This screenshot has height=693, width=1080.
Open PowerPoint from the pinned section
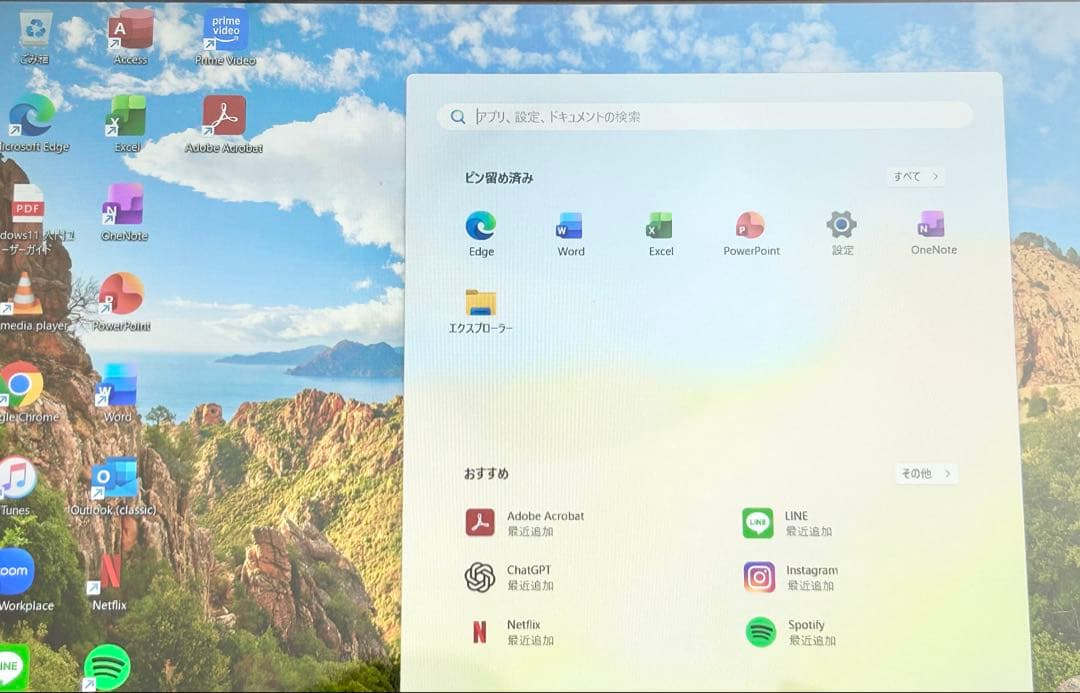point(750,233)
